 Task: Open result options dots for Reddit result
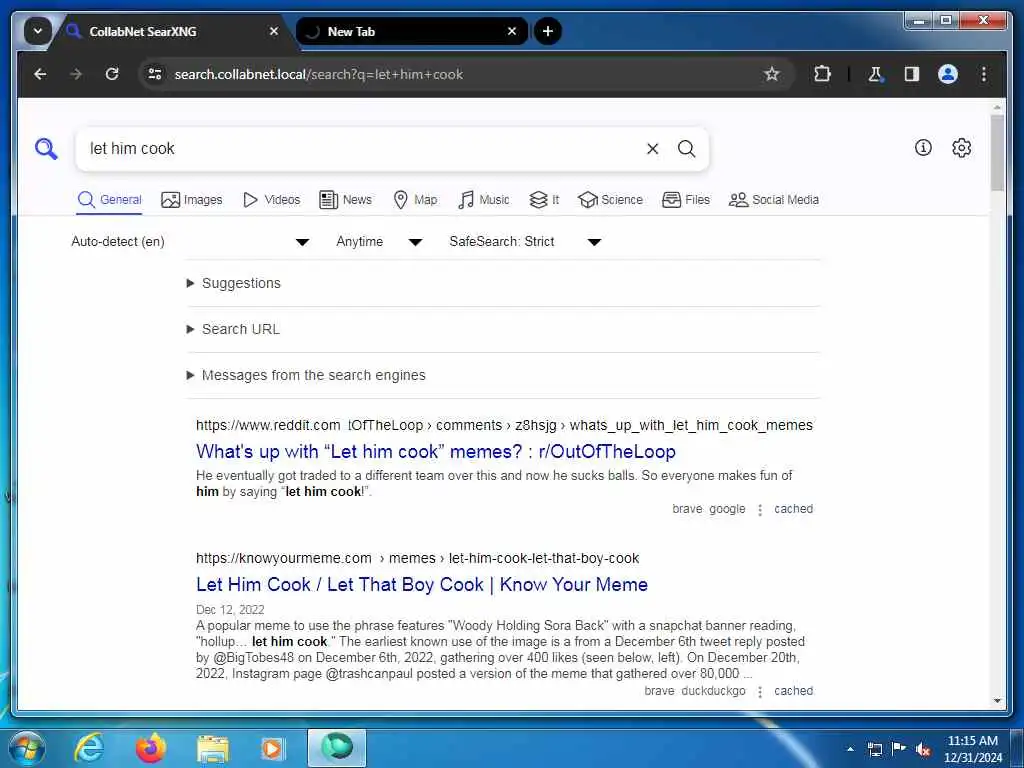click(x=760, y=509)
